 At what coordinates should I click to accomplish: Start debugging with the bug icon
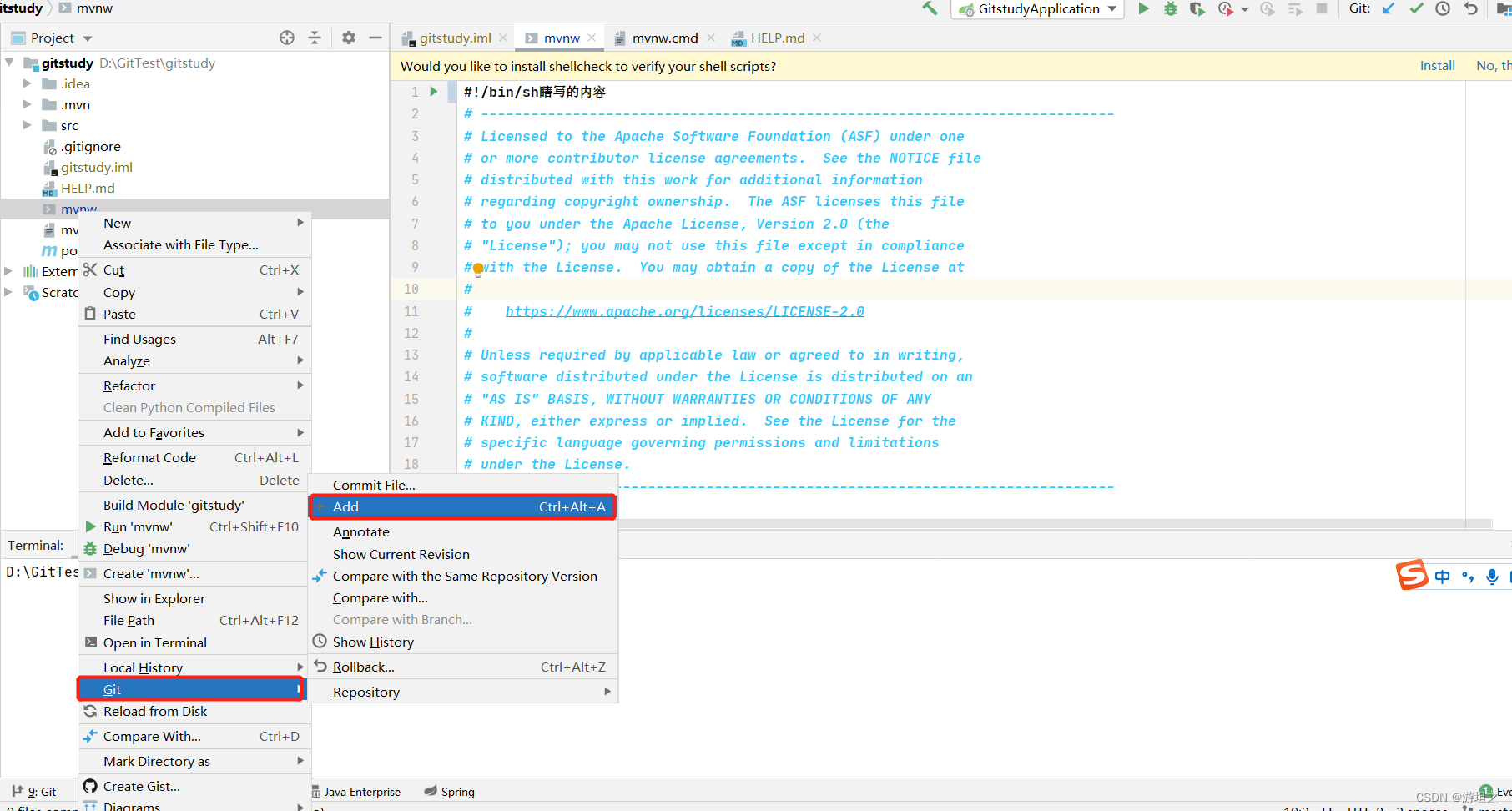click(1171, 8)
